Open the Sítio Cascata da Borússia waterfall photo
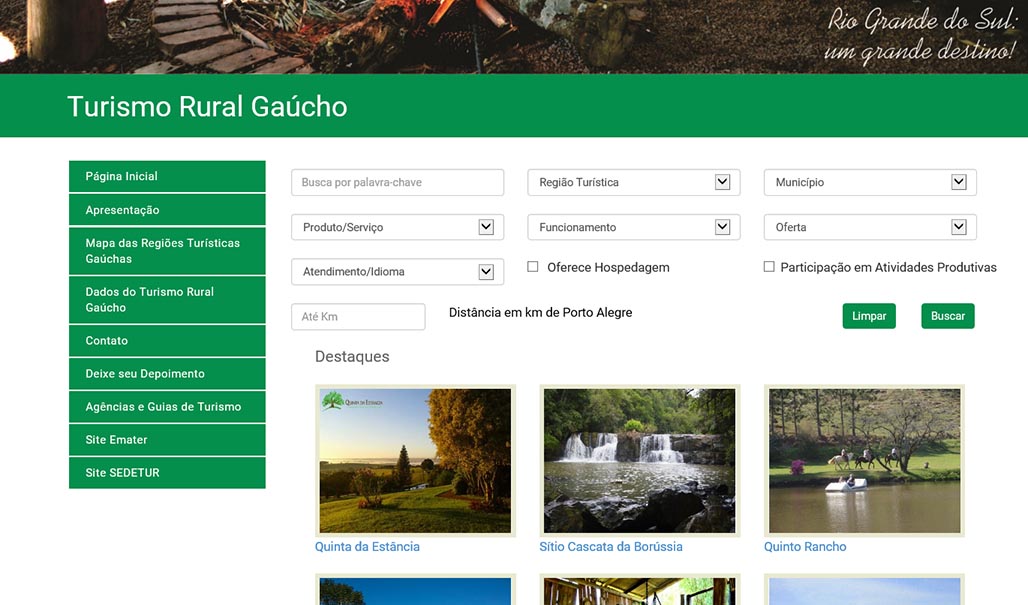1028x605 pixels. [x=640, y=461]
